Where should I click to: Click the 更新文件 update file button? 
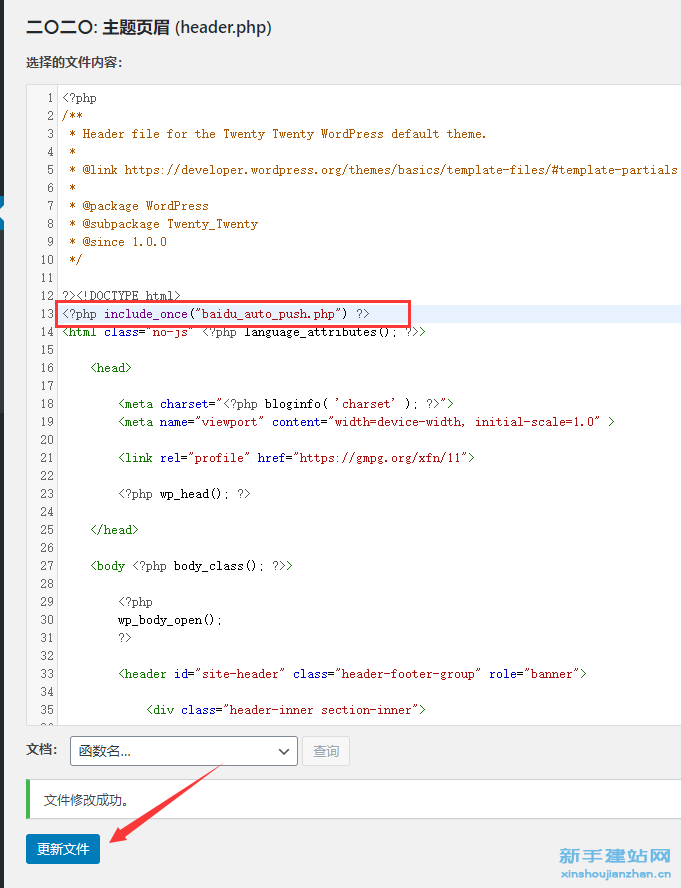[x=63, y=848]
